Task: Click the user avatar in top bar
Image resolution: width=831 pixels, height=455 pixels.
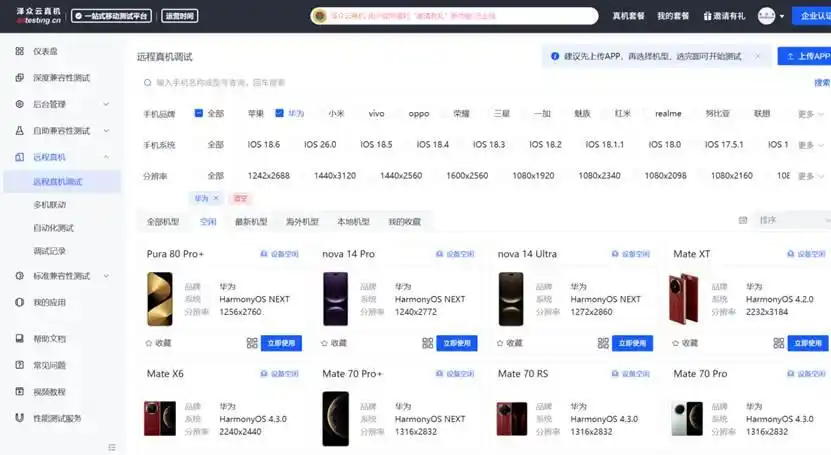Action: coord(766,16)
